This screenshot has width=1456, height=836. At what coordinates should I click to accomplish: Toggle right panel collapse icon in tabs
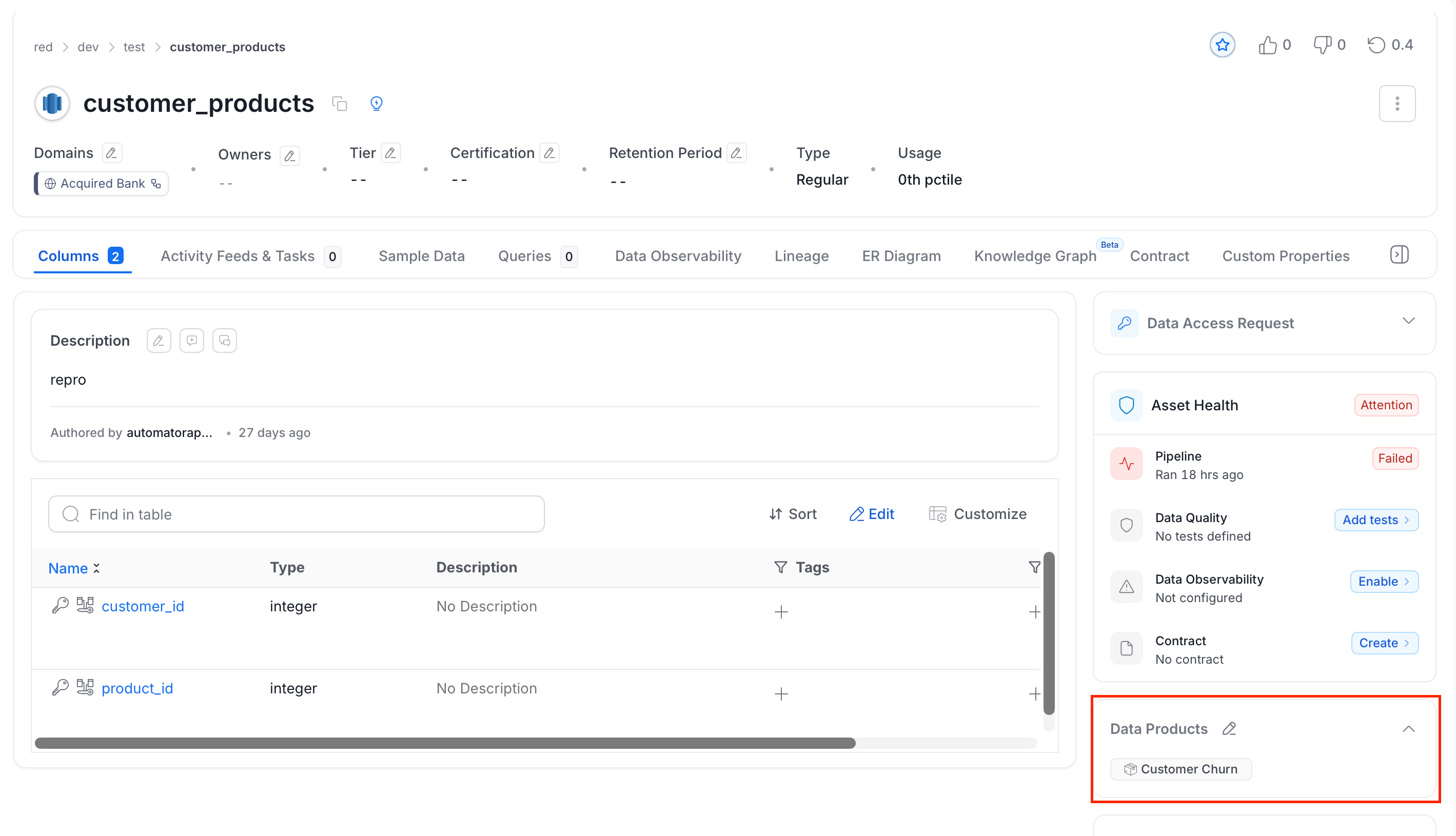click(1399, 255)
